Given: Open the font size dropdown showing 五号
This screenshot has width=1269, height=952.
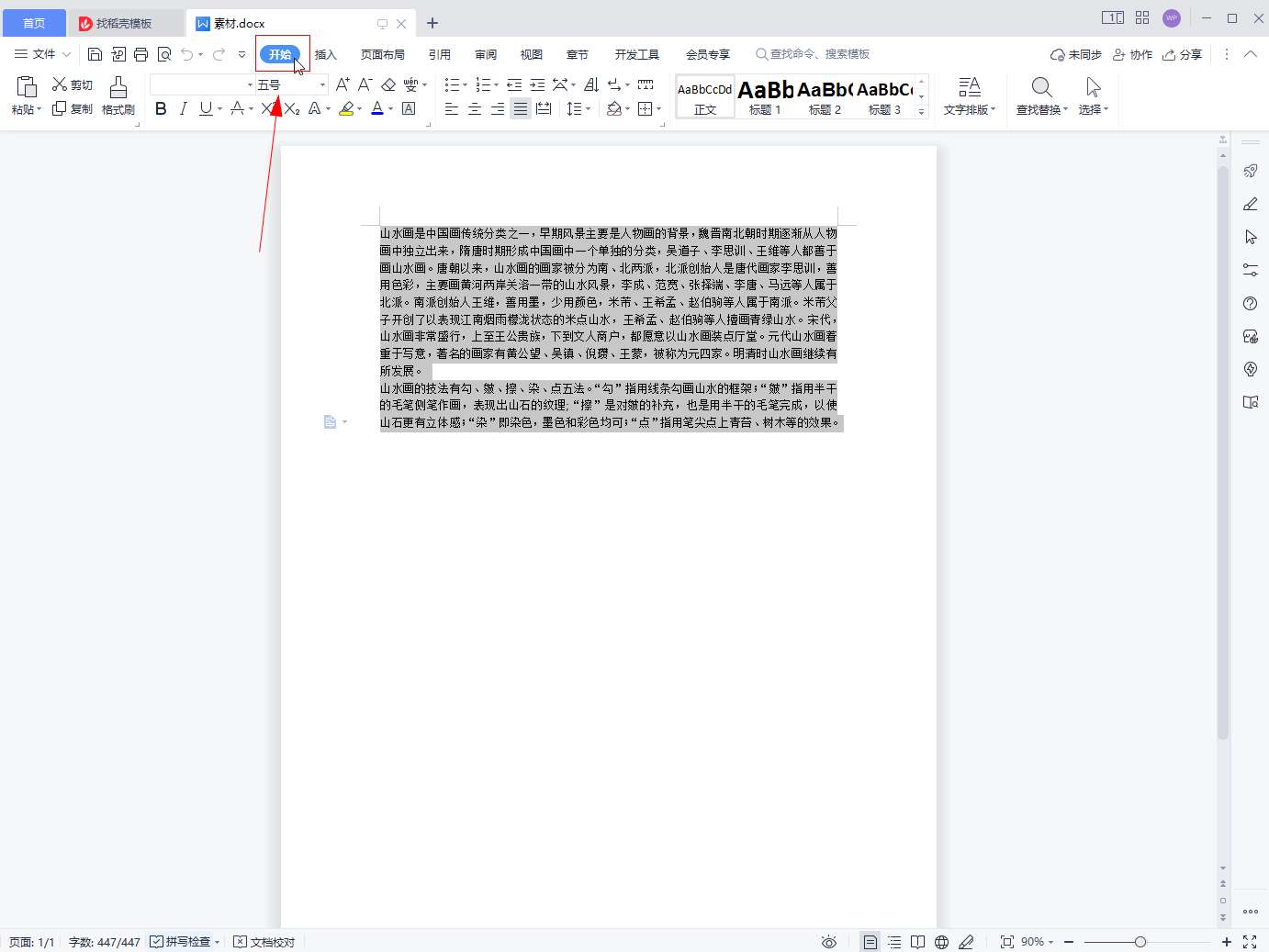Looking at the screenshot, I should click(x=322, y=84).
